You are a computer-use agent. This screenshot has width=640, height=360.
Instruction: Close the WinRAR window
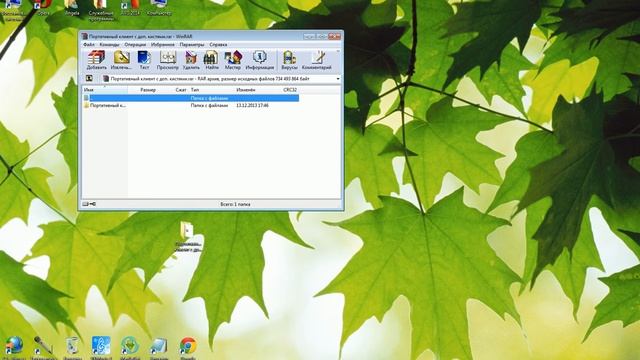(x=334, y=36)
